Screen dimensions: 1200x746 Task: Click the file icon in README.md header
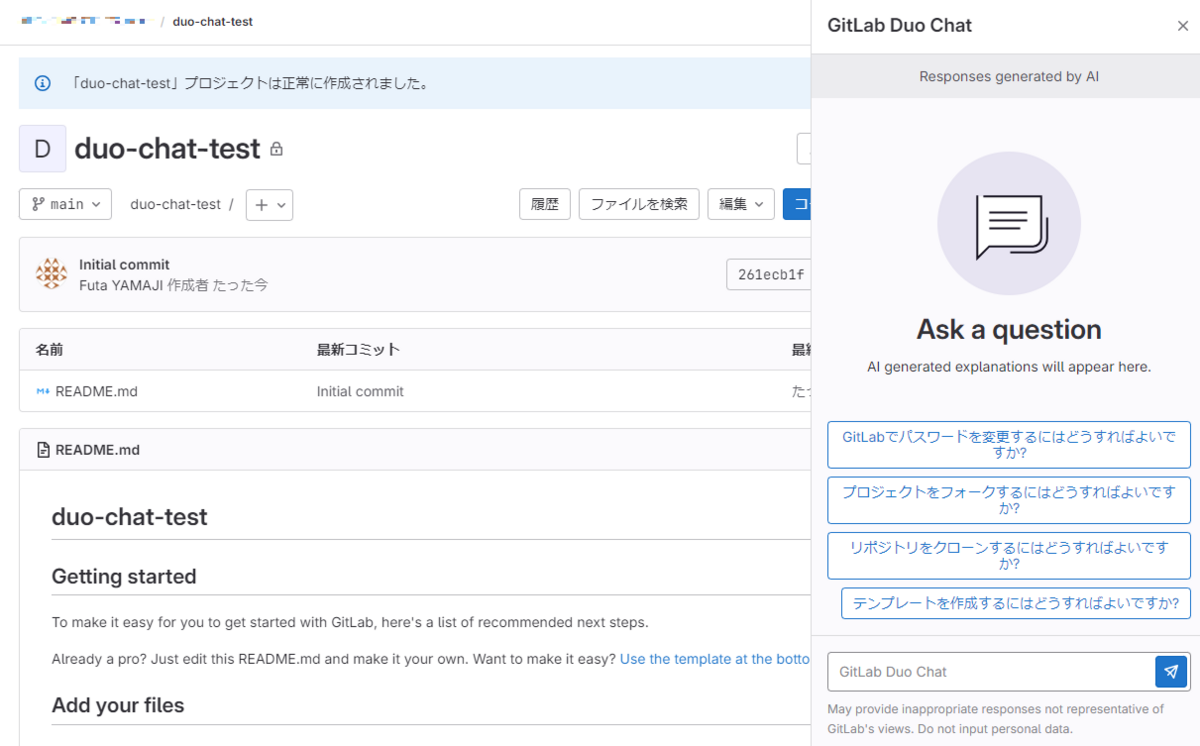click(x=43, y=450)
